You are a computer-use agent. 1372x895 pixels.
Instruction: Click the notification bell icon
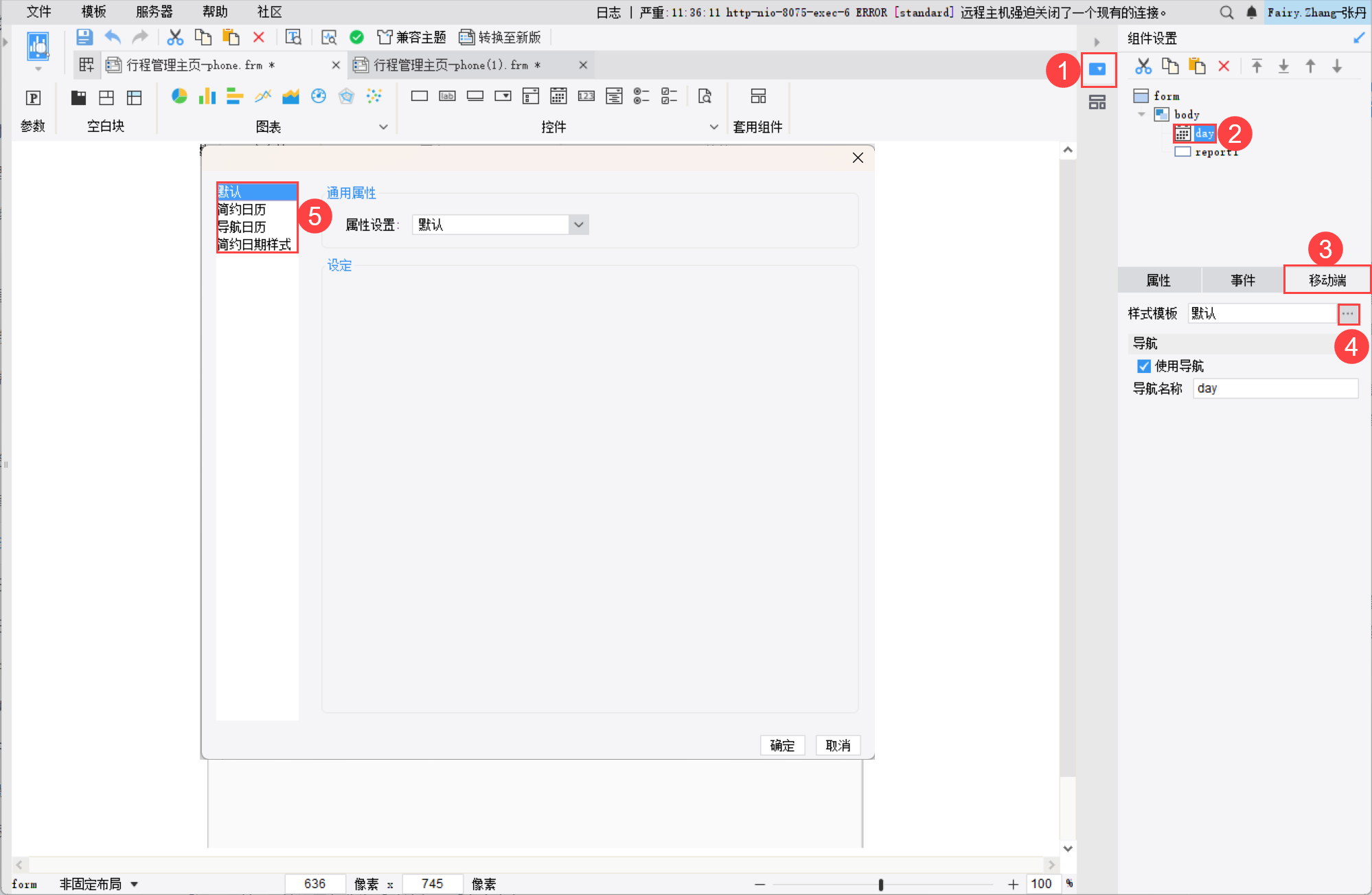(1251, 12)
